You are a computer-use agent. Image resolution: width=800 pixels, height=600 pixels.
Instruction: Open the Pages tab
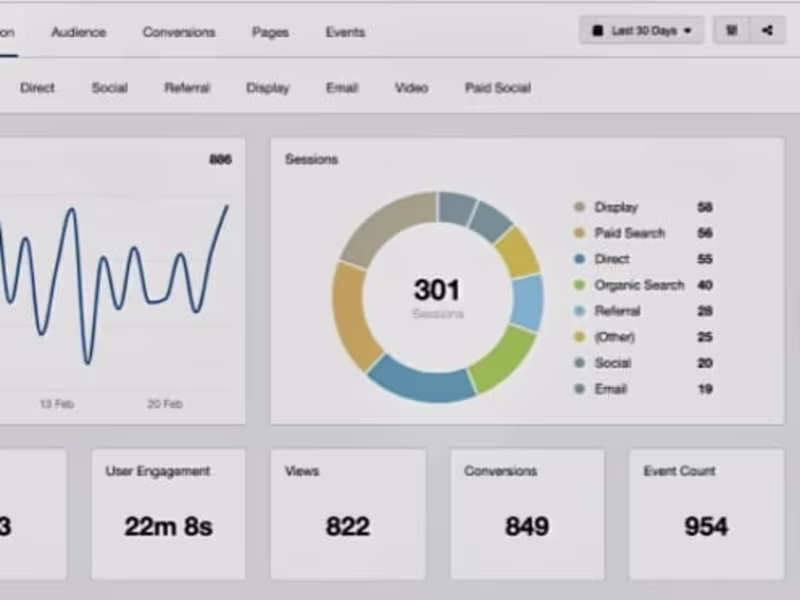tap(270, 32)
